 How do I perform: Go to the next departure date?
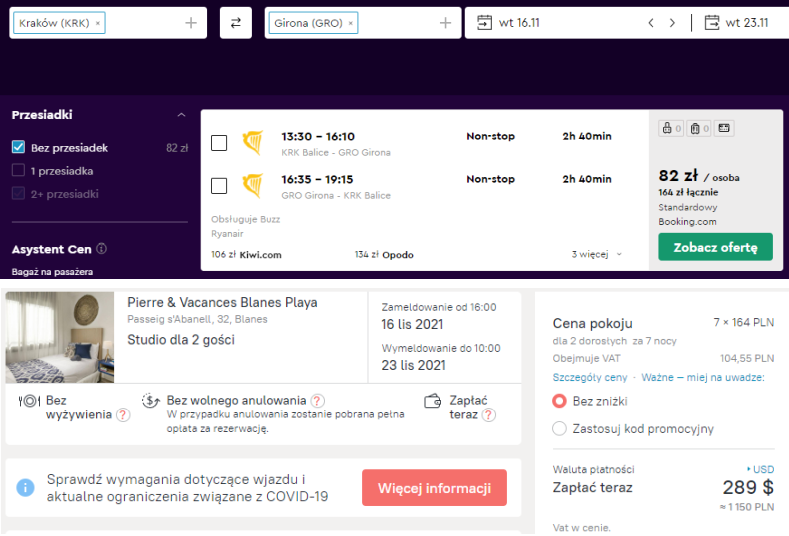673,23
